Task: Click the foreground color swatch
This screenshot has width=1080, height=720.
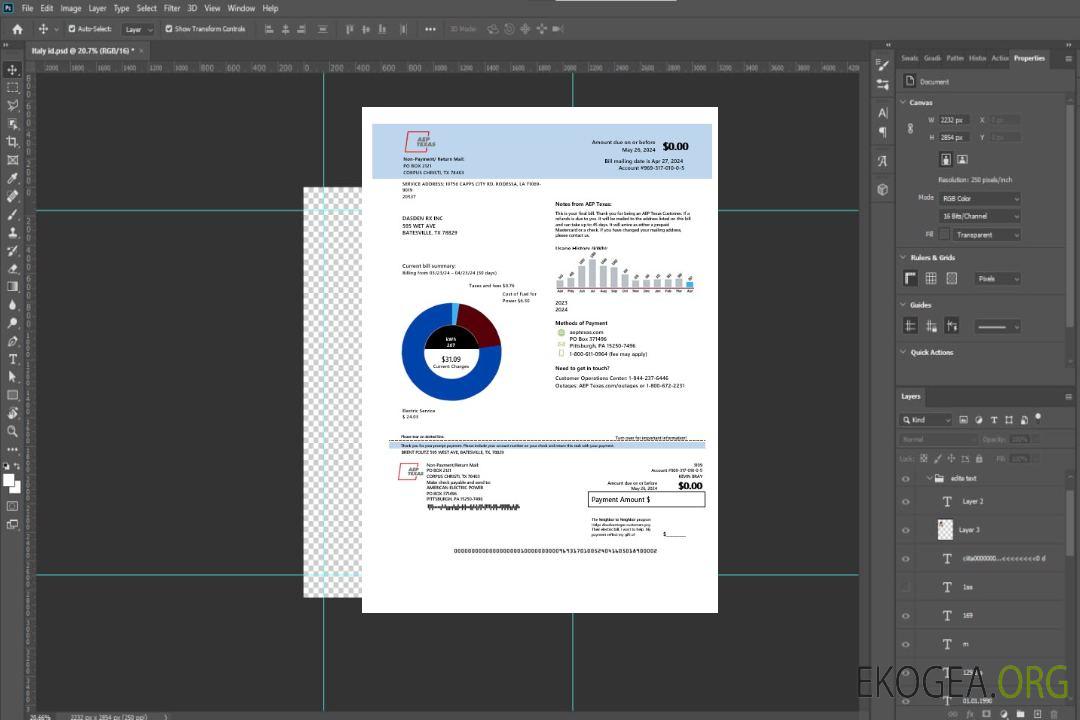Action: 9,480
